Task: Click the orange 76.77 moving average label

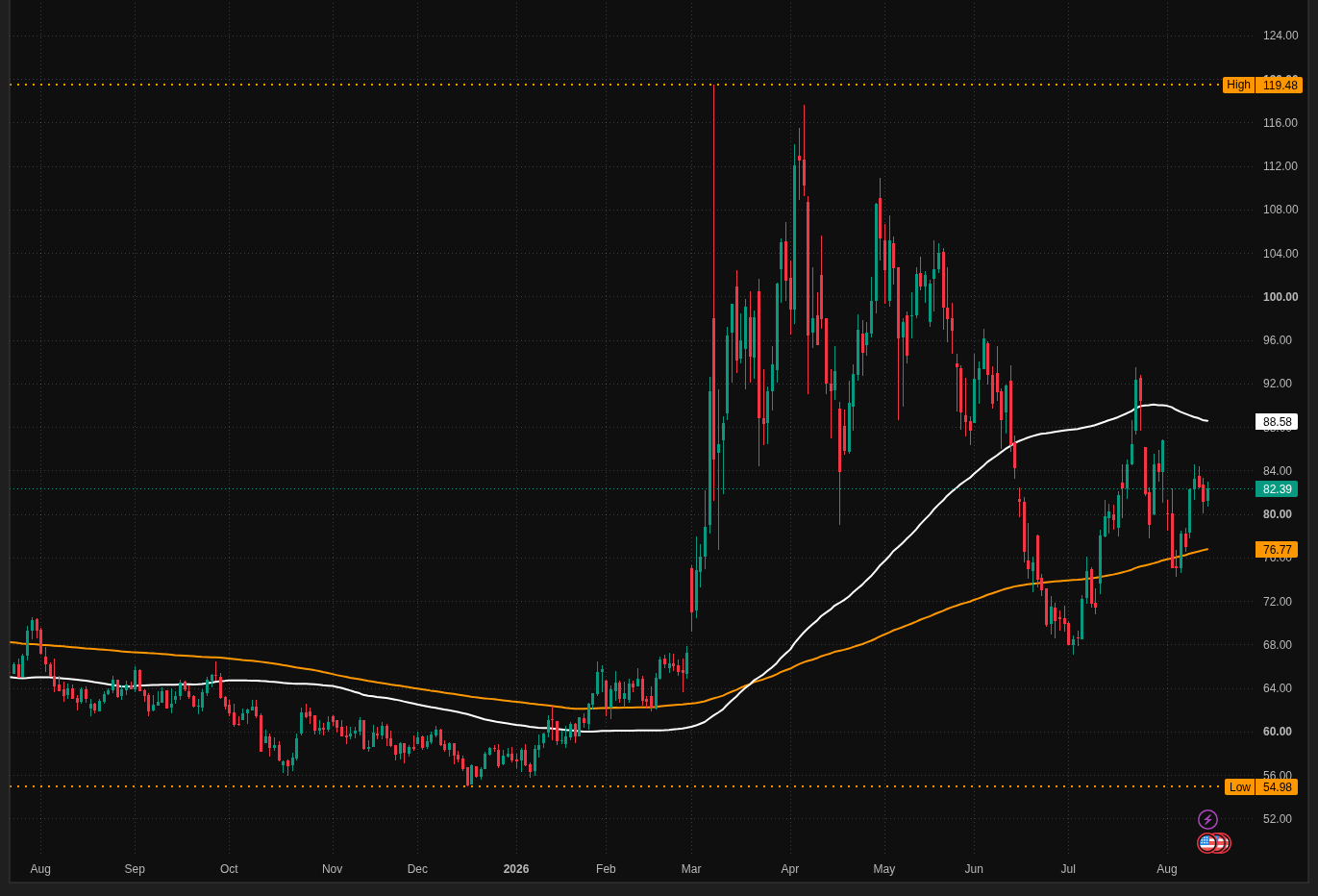Action: (1277, 550)
